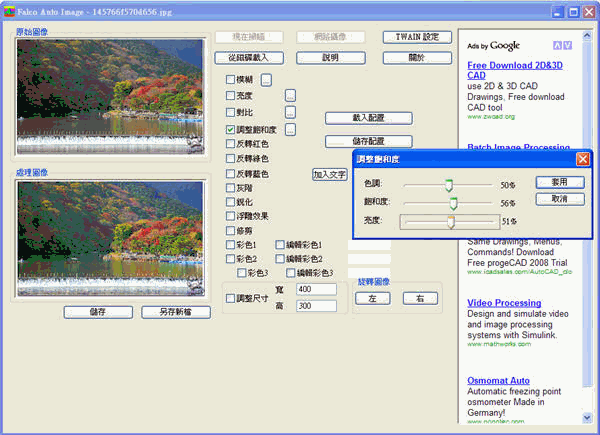The width and height of the screenshot is (600, 435).
Task: Click the ad previous arrow icon
Action: click(556, 45)
